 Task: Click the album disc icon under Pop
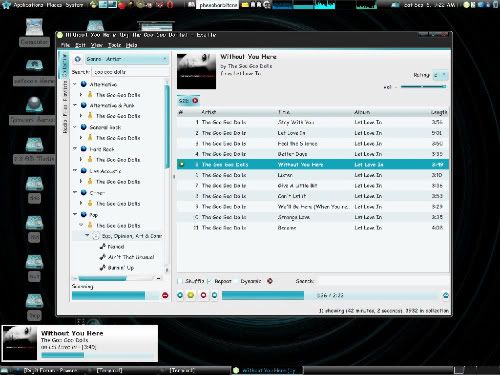coord(96,236)
